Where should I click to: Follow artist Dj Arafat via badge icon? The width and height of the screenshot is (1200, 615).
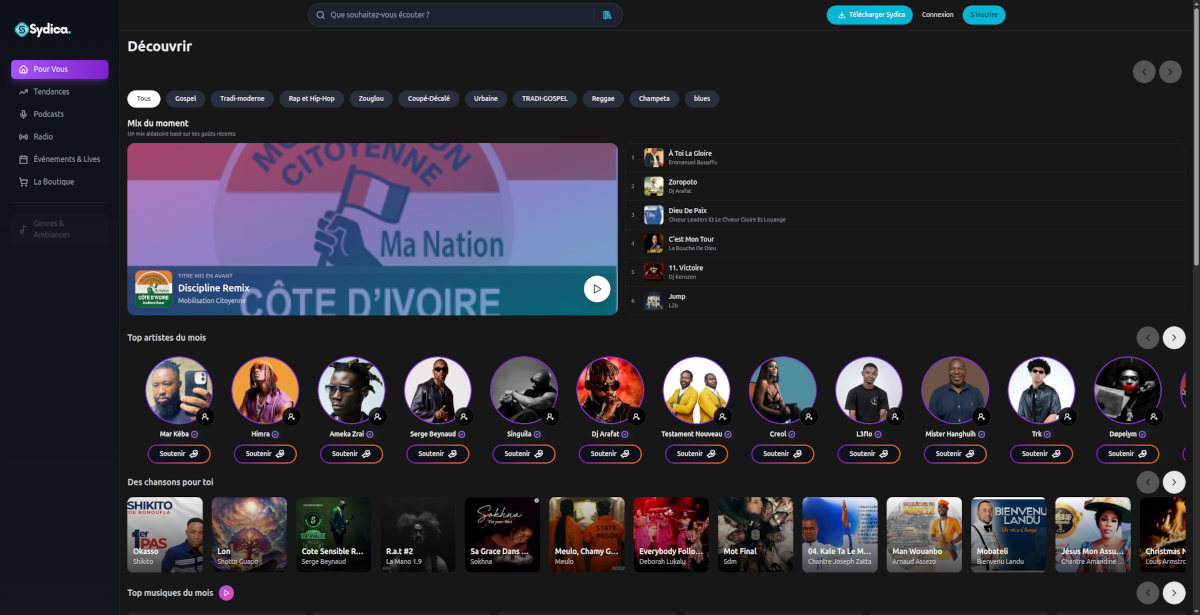click(636, 415)
